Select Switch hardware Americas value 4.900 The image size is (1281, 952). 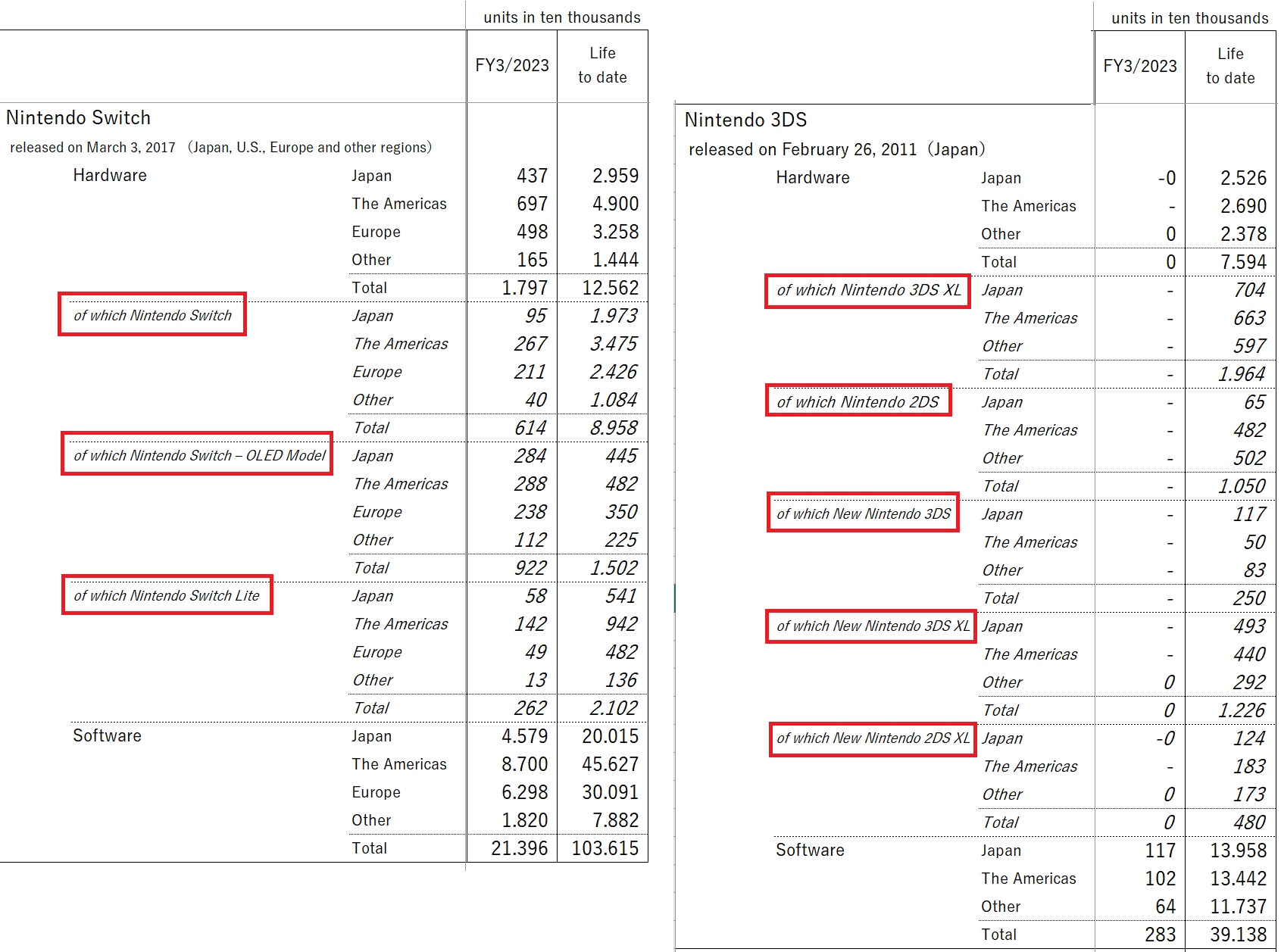tap(615, 204)
